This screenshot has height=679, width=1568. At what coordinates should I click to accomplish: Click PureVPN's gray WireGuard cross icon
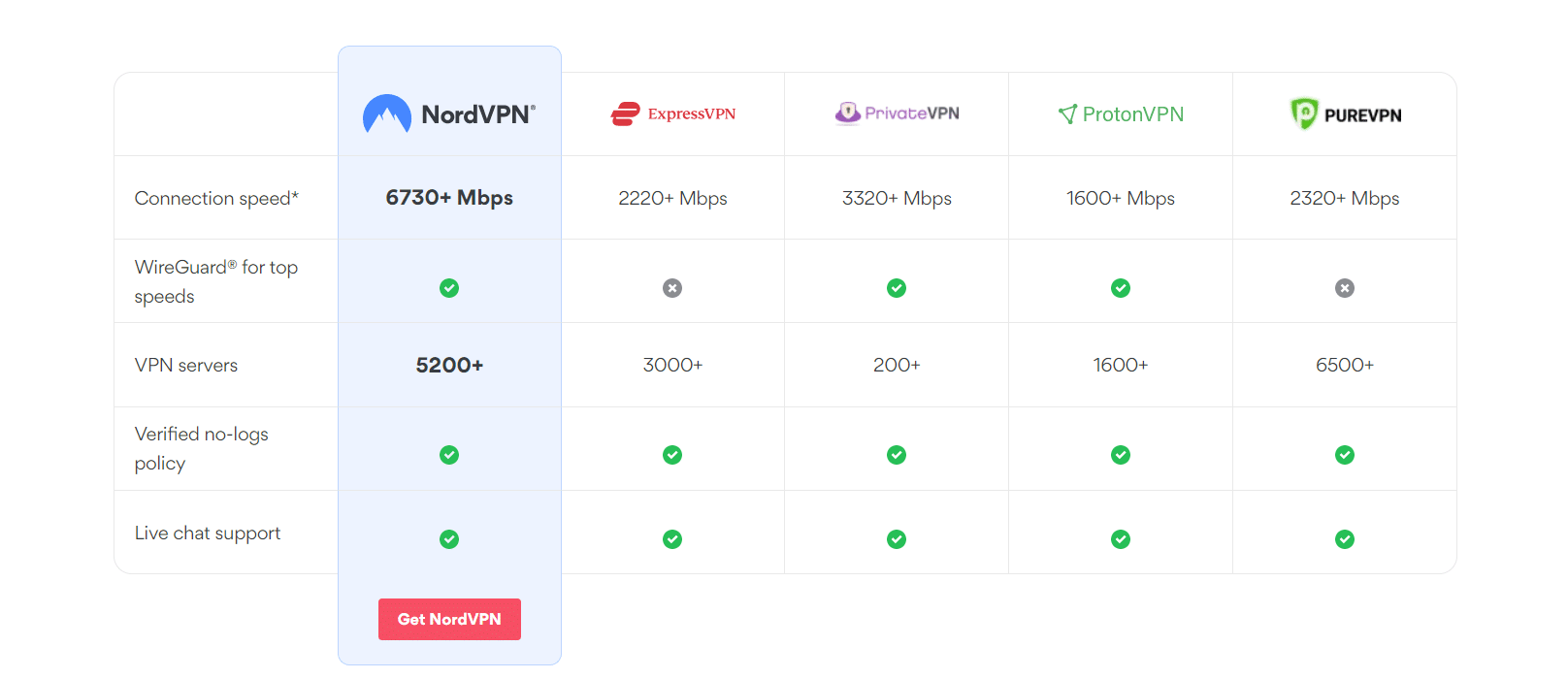pos(1345,288)
